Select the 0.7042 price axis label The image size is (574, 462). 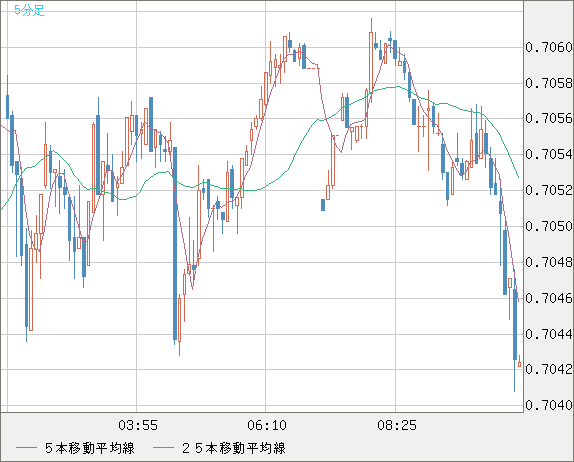pos(549,369)
